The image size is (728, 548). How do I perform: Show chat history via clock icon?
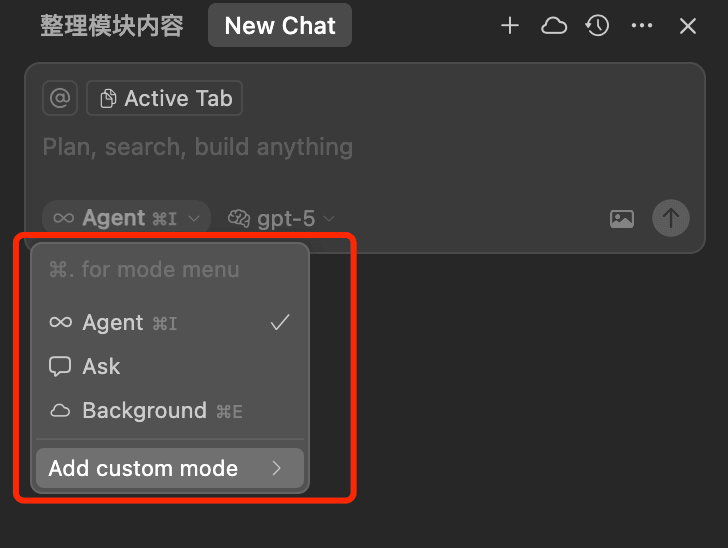[597, 26]
